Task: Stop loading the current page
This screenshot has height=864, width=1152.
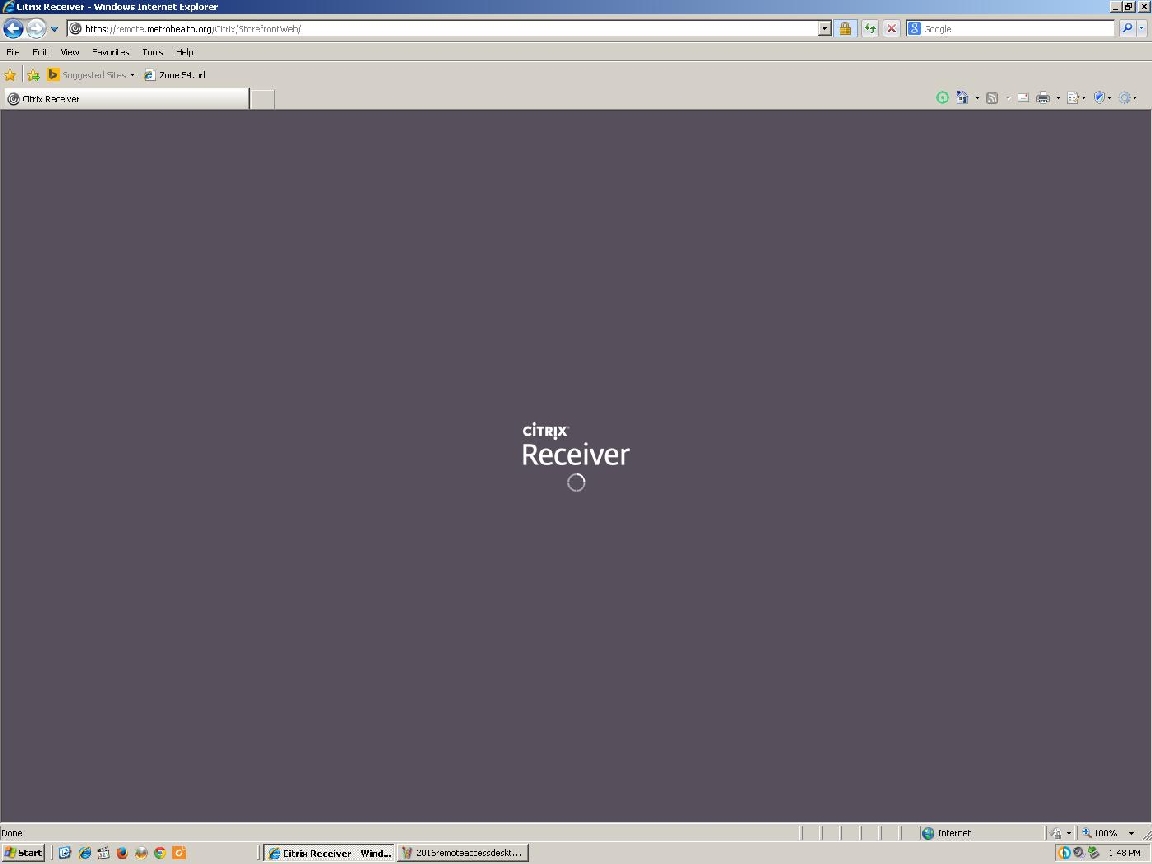Action: pyautogui.click(x=891, y=28)
